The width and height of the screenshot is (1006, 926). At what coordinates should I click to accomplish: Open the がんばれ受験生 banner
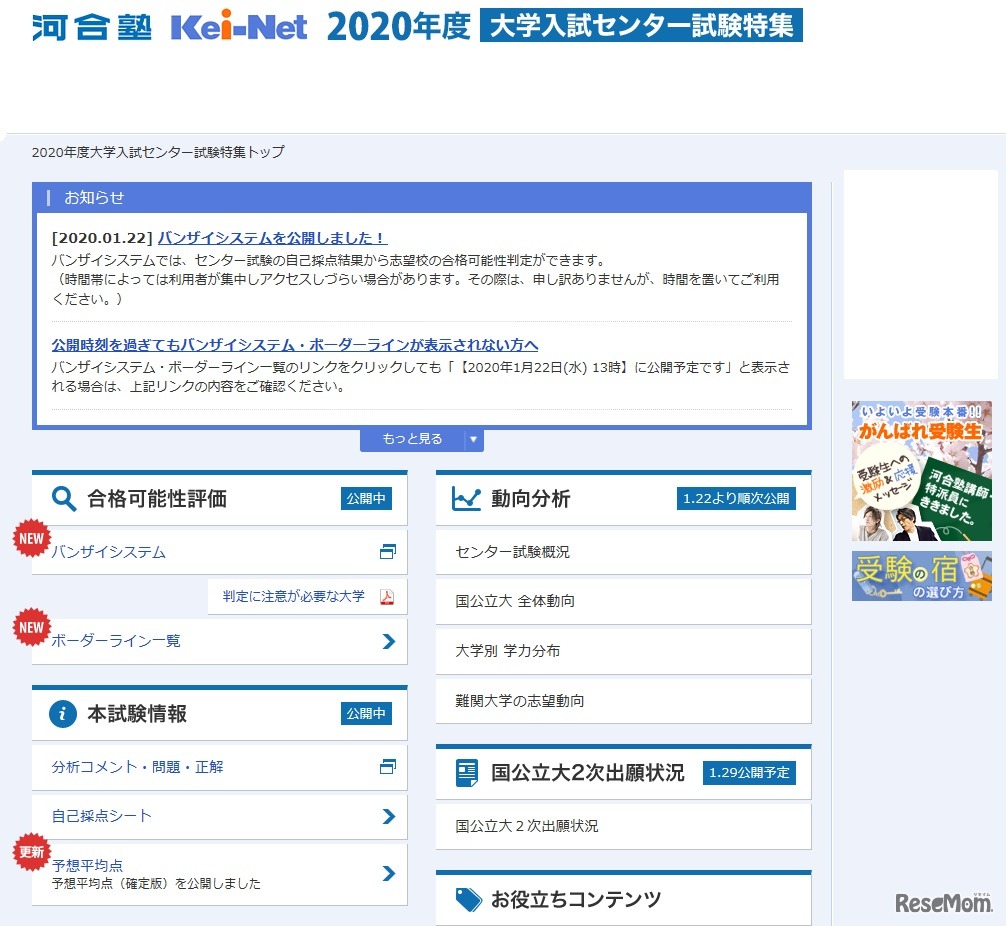tap(922, 470)
